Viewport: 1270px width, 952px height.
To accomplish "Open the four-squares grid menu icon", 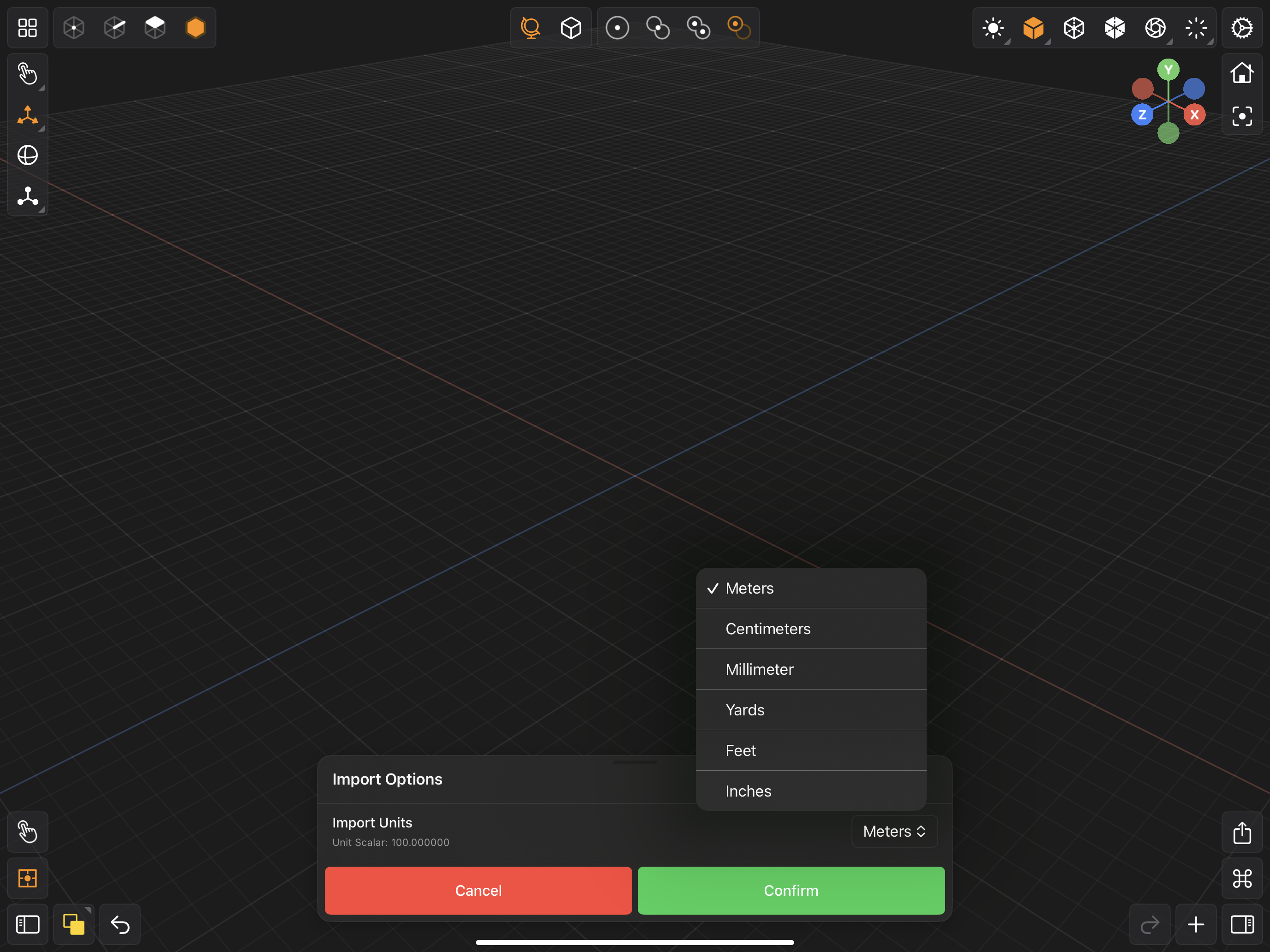I will 28,28.
